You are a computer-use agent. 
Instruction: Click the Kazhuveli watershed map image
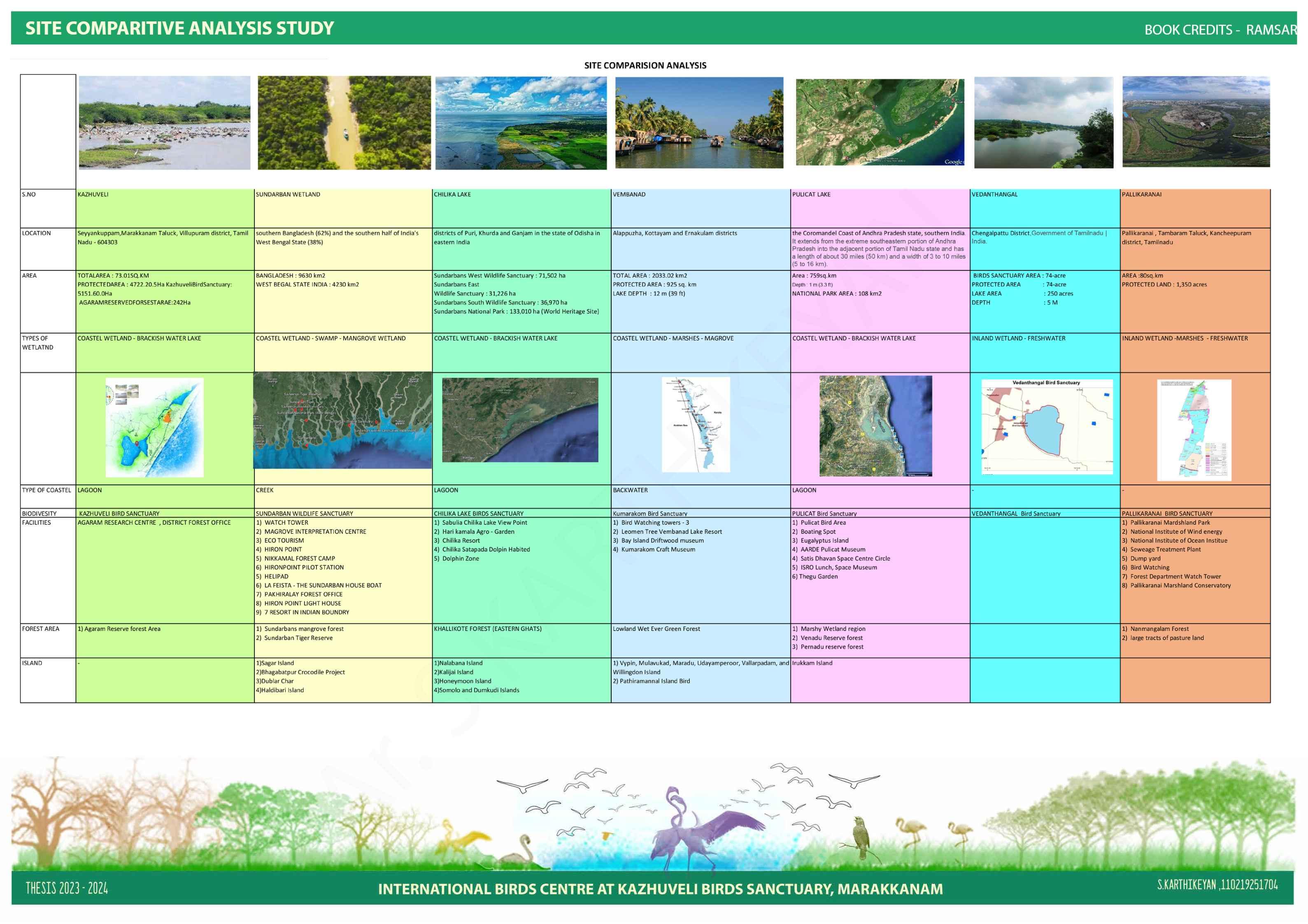(154, 427)
